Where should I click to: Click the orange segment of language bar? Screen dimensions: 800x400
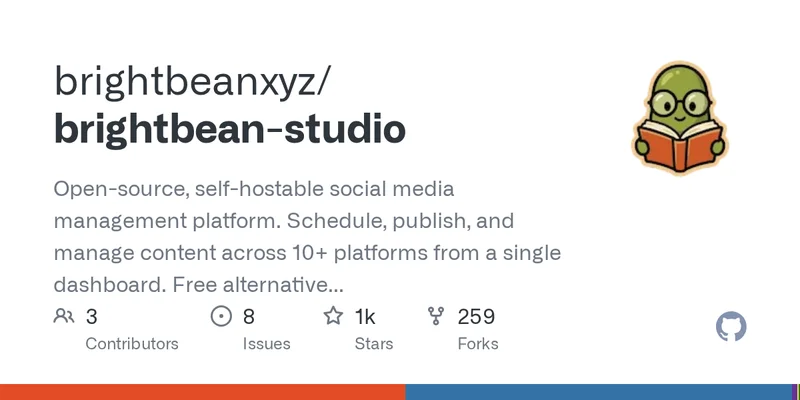coord(202,391)
